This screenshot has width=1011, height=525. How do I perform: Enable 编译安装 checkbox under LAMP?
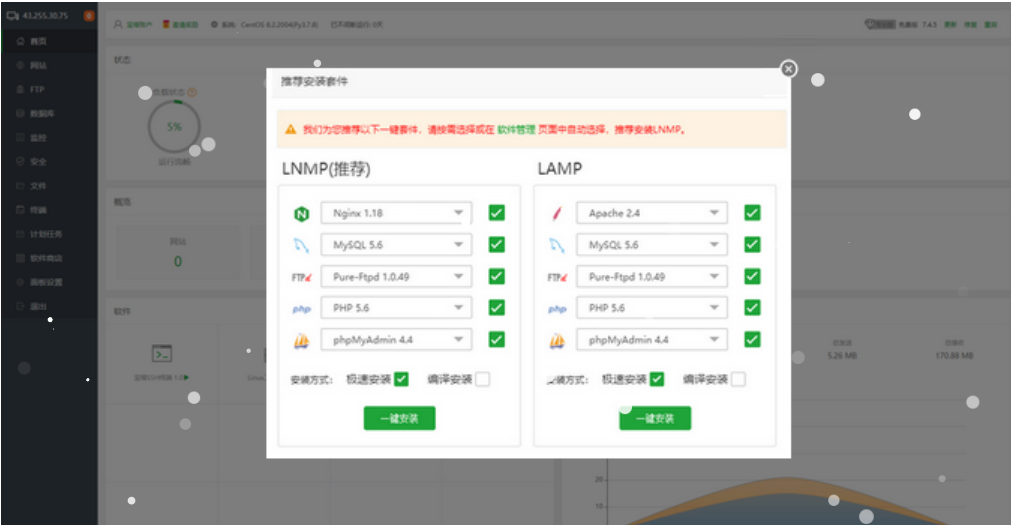[x=738, y=379]
